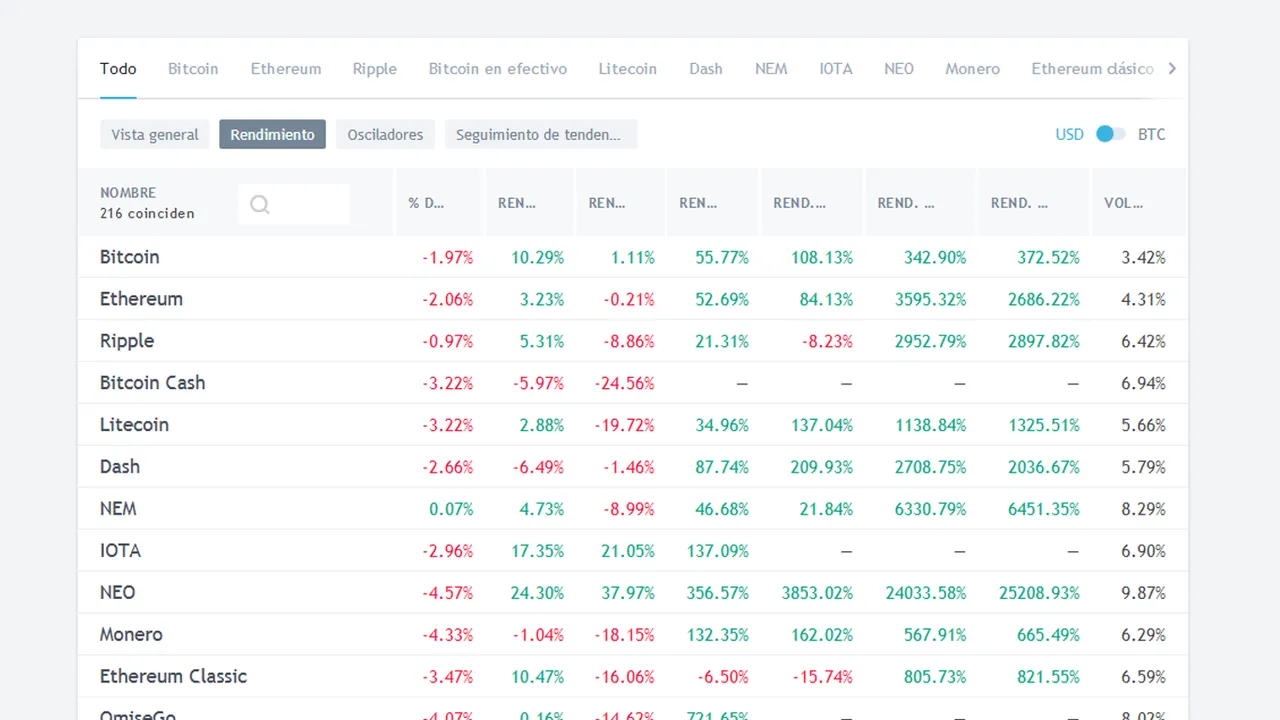Viewport: 1280px width, 720px height.
Task: Focus the name search input field
Action: coord(294,204)
